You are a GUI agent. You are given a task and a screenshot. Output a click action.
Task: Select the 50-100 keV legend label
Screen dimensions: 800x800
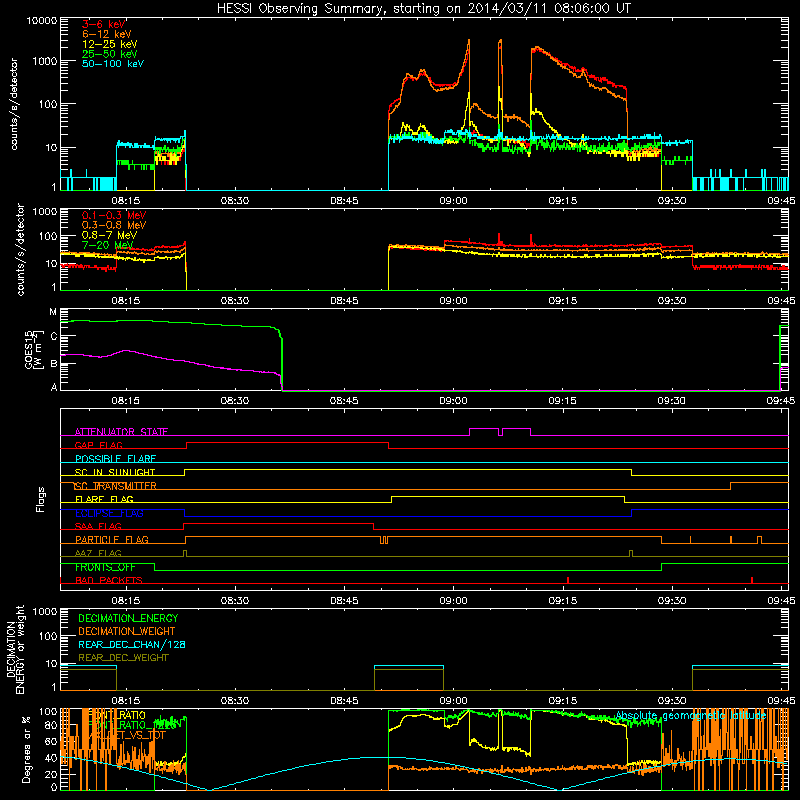tap(113, 64)
